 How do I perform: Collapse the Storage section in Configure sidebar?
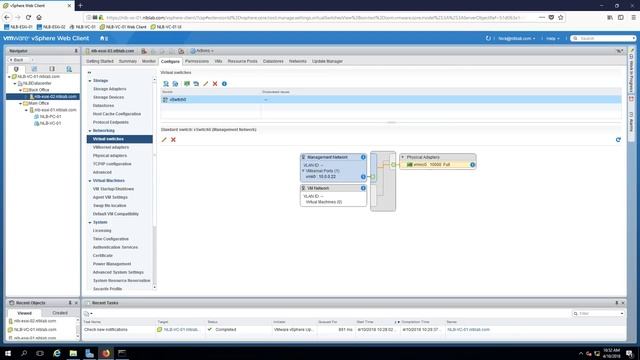90,81
